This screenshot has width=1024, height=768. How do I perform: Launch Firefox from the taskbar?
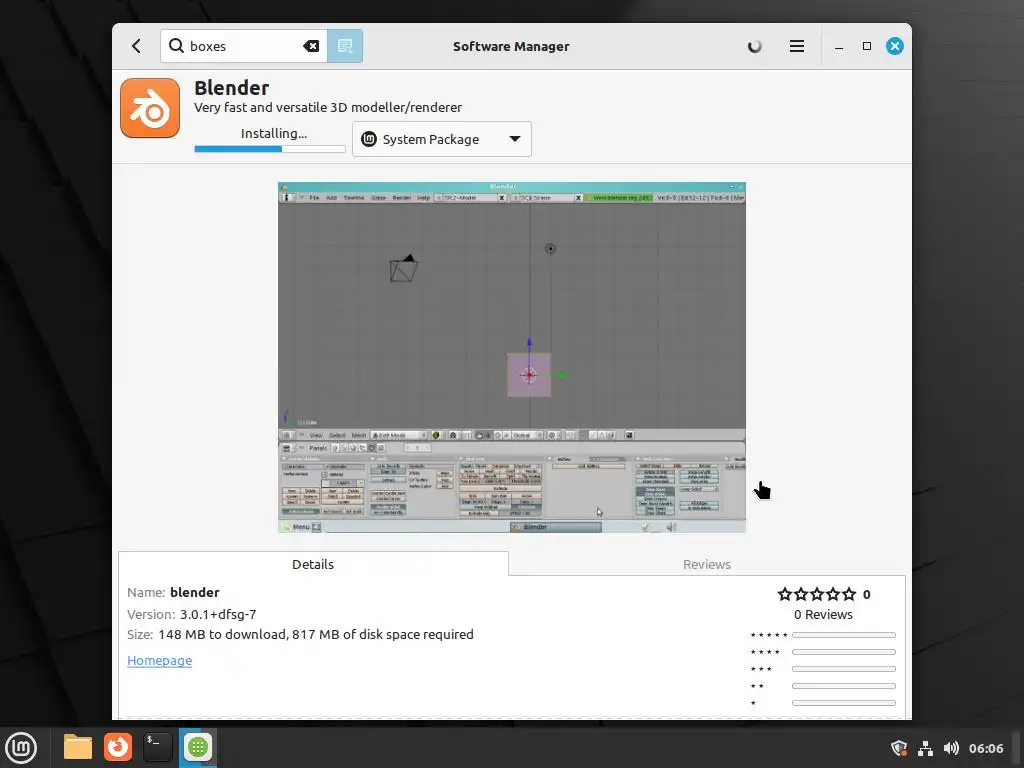118,747
